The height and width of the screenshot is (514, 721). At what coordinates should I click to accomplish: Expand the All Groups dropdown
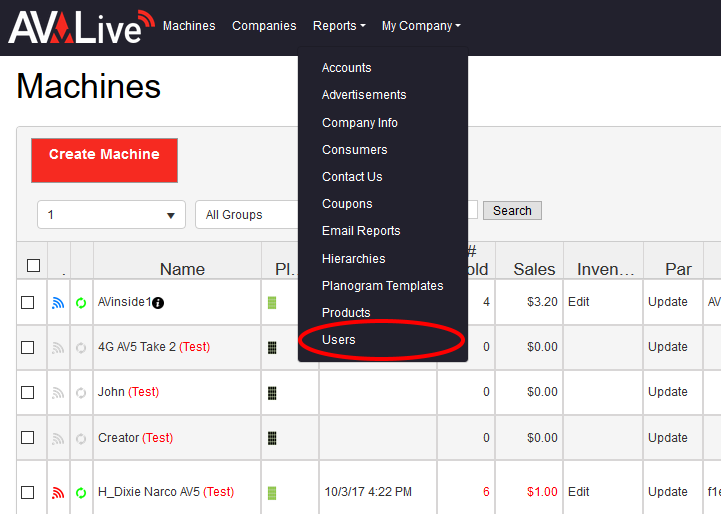coord(247,215)
